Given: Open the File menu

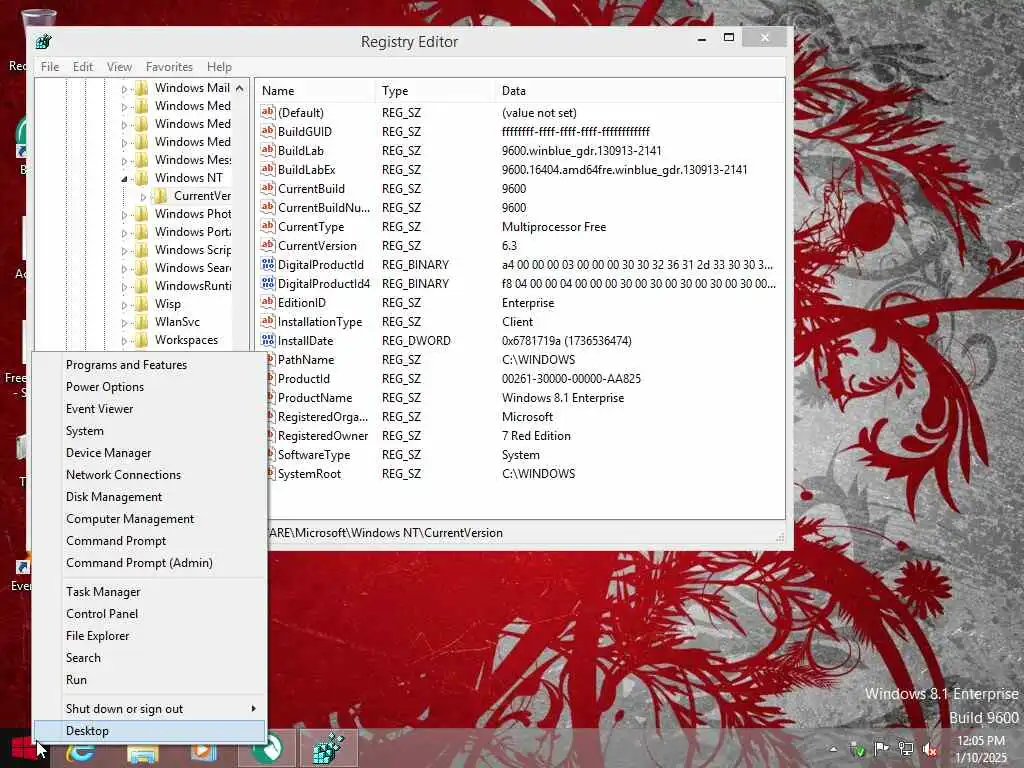Looking at the screenshot, I should pyautogui.click(x=50, y=67).
